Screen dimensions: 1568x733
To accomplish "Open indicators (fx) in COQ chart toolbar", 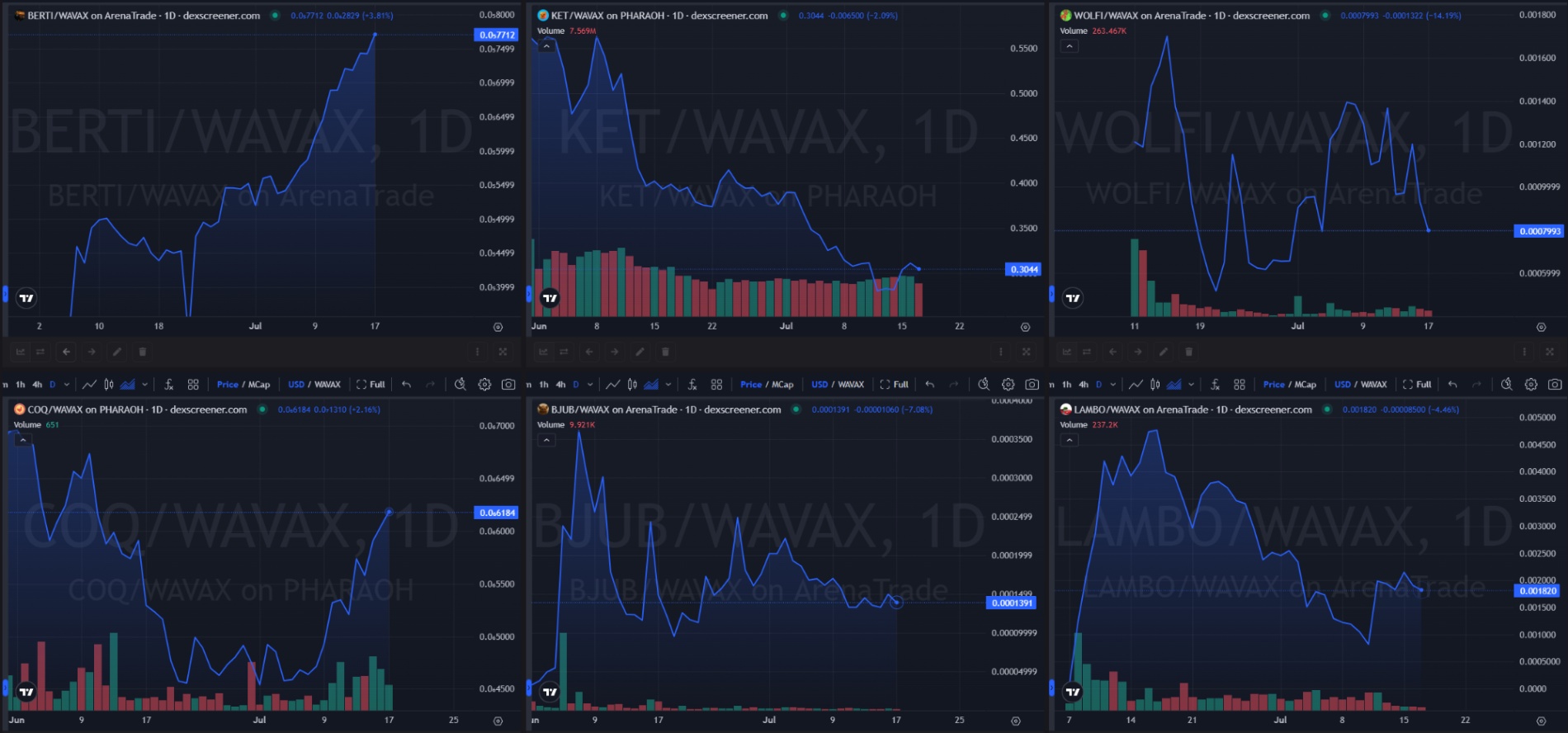I will (x=168, y=385).
